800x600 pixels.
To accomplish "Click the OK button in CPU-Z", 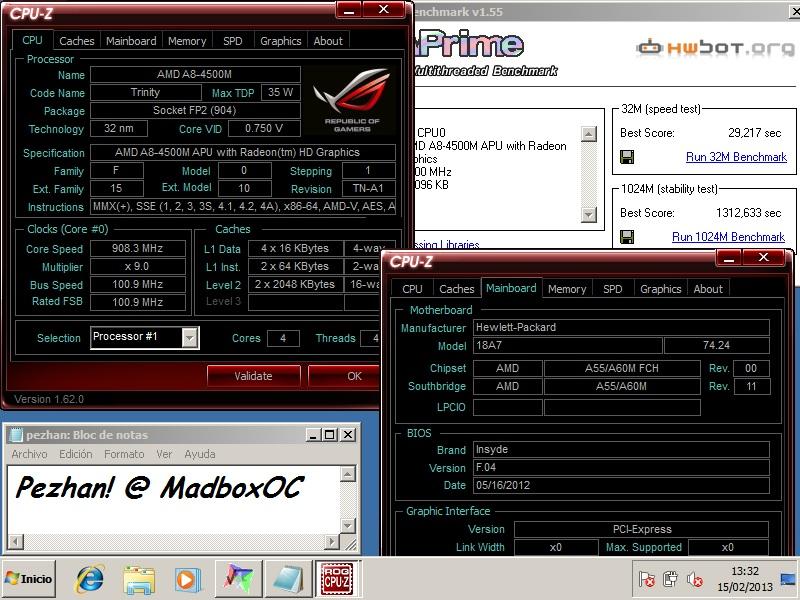I will (x=345, y=376).
